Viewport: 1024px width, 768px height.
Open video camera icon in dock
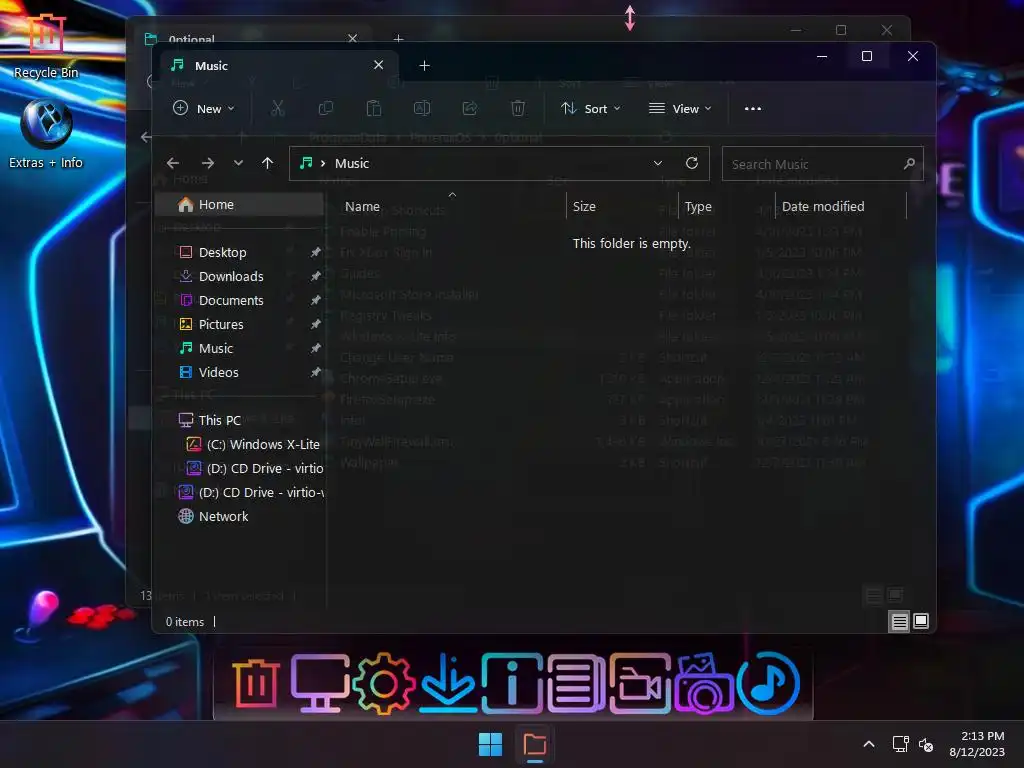point(640,683)
